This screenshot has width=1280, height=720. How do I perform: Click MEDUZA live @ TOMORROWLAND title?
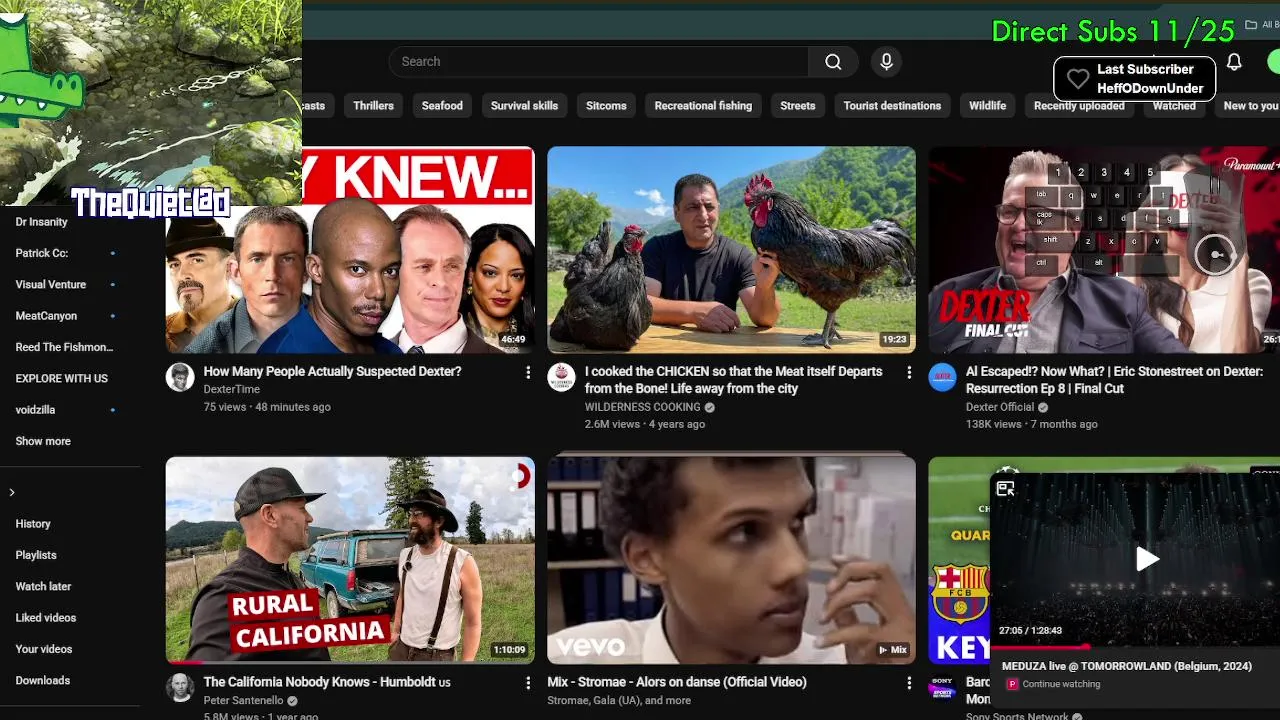pos(1126,666)
